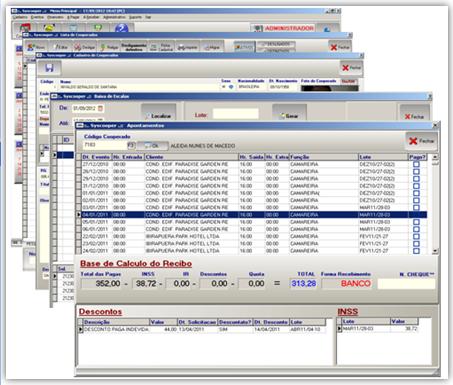Select the DESCONTO PAGA INDEVIDA discount row

point(202,329)
